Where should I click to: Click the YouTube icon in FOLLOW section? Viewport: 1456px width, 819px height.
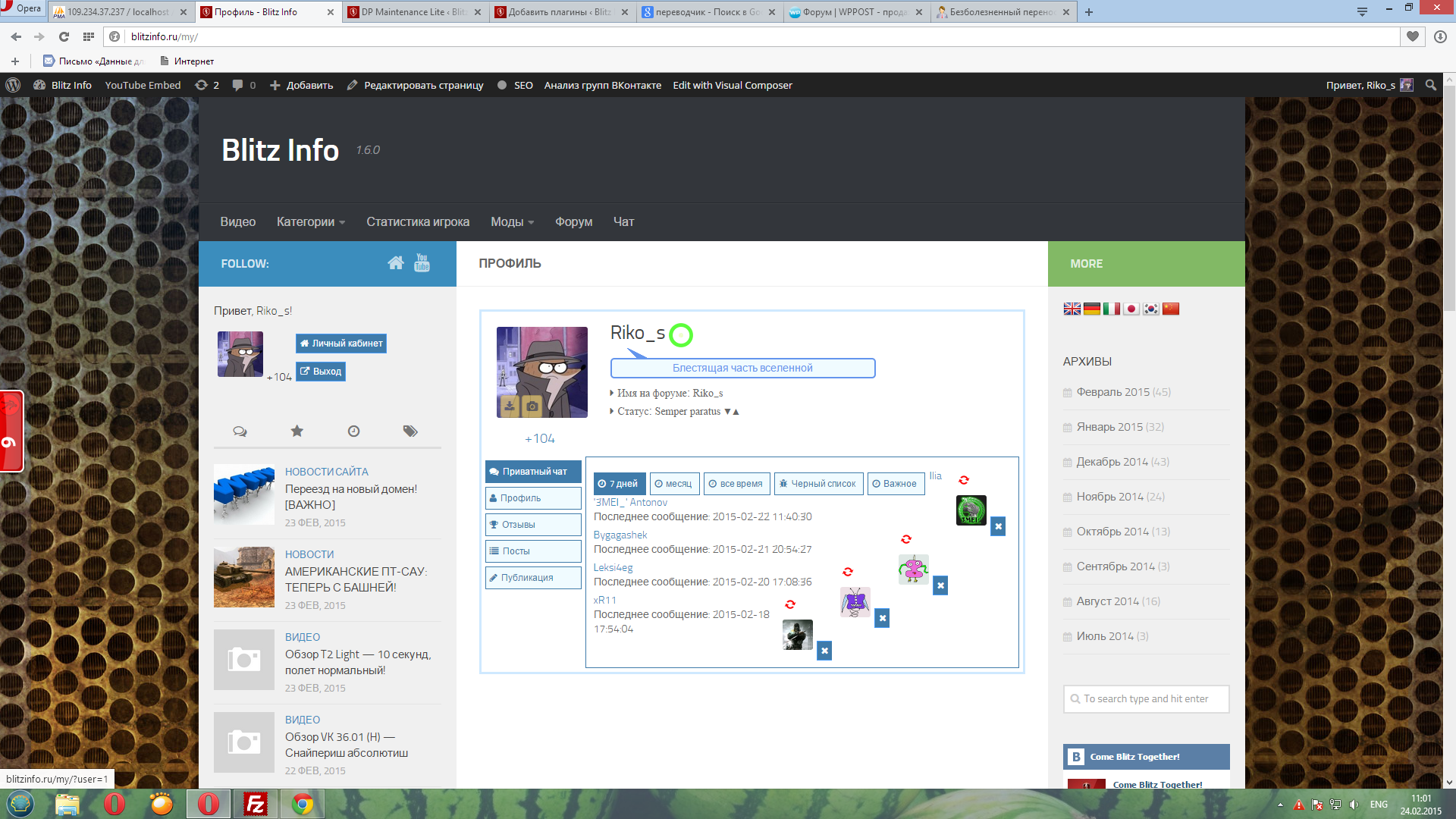(421, 263)
